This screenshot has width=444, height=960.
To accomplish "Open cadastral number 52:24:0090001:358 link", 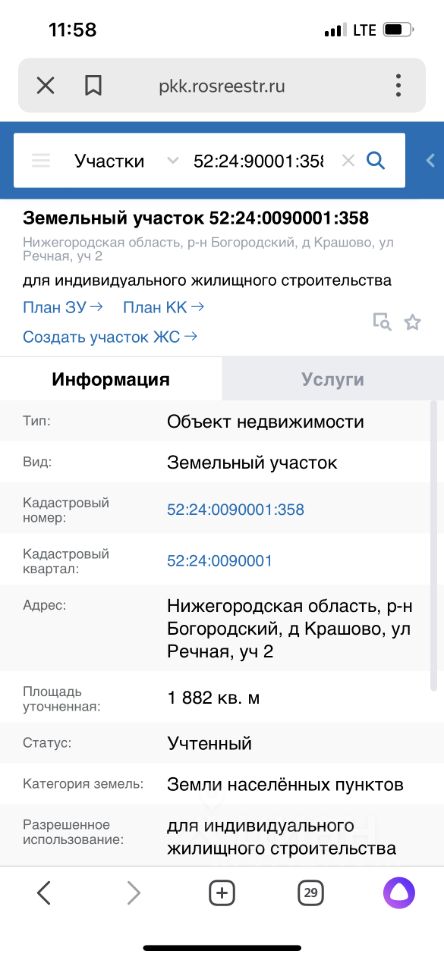I will click(235, 509).
